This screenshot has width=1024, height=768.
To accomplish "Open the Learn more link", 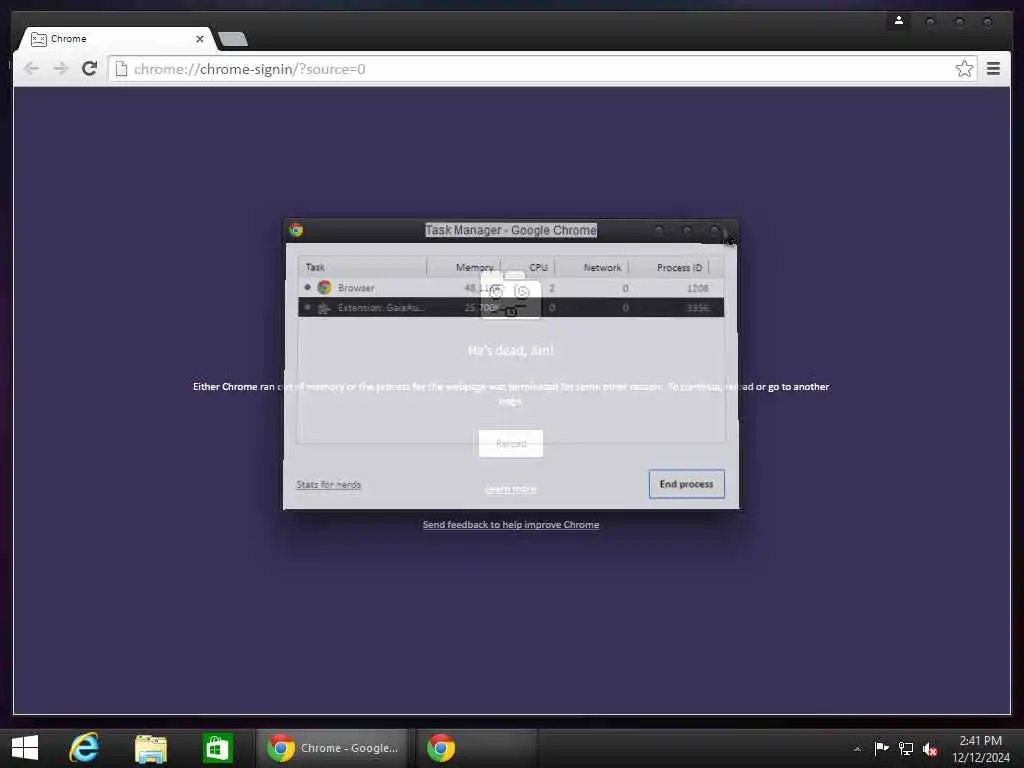I will pyautogui.click(x=511, y=489).
